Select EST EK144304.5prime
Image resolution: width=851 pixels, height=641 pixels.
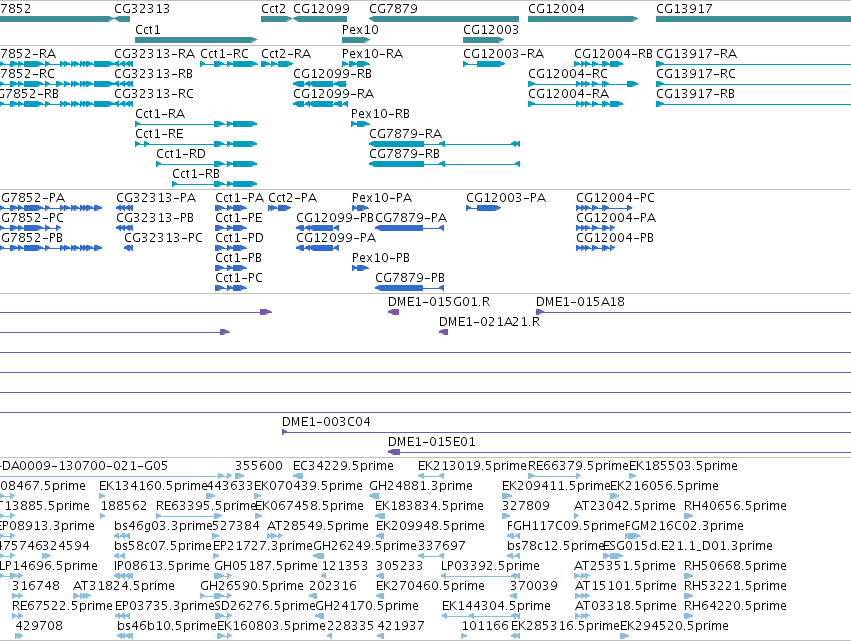click(x=480, y=617)
